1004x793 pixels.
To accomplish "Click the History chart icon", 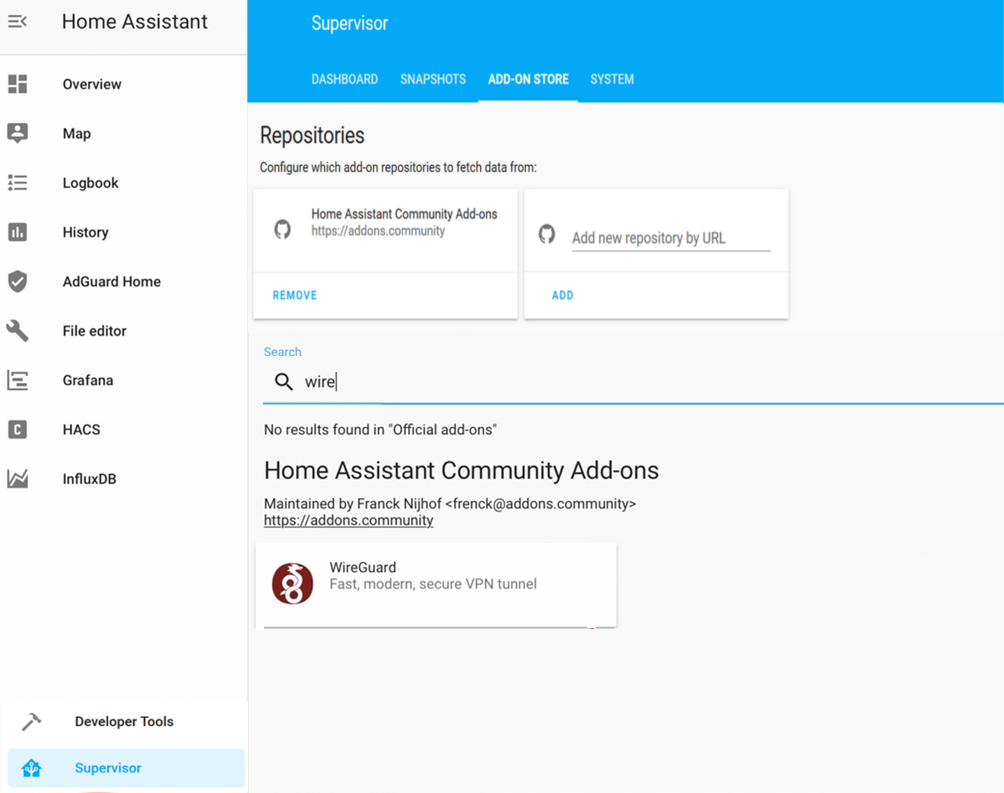I will [x=18, y=232].
